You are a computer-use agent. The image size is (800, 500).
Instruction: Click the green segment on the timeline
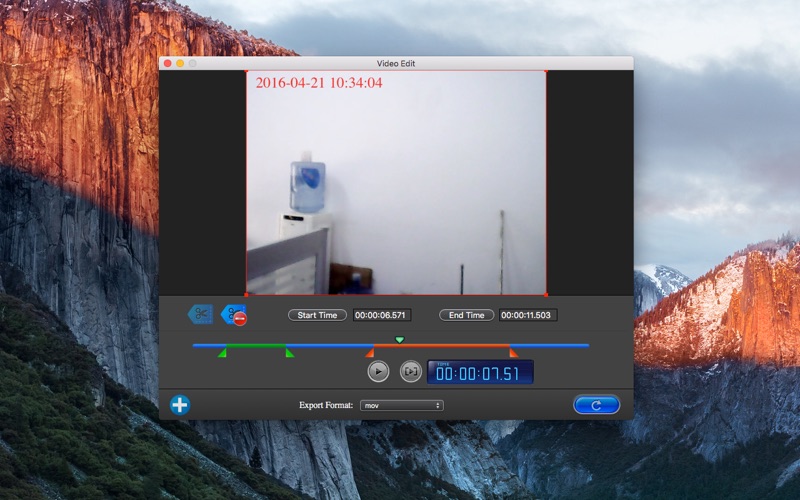tap(256, 346)
